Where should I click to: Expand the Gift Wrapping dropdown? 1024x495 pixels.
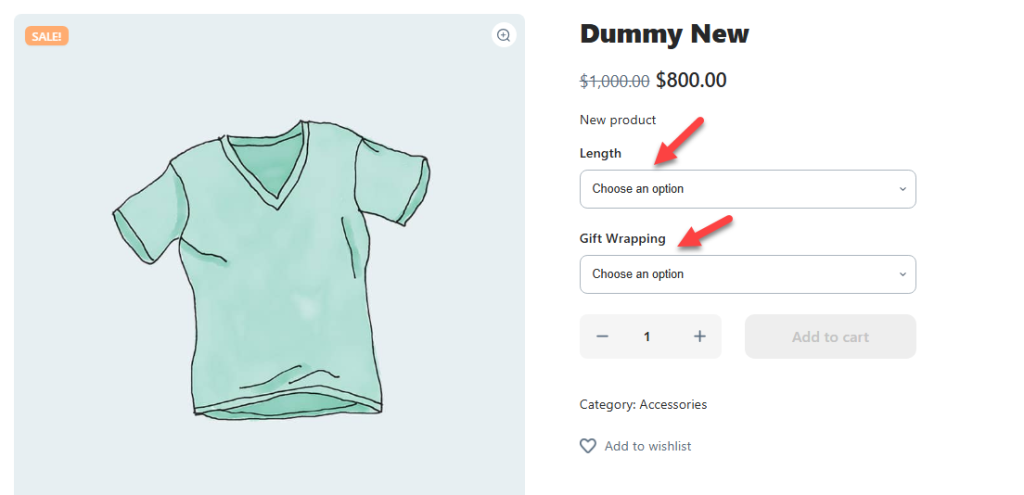(x=747, y=274)
